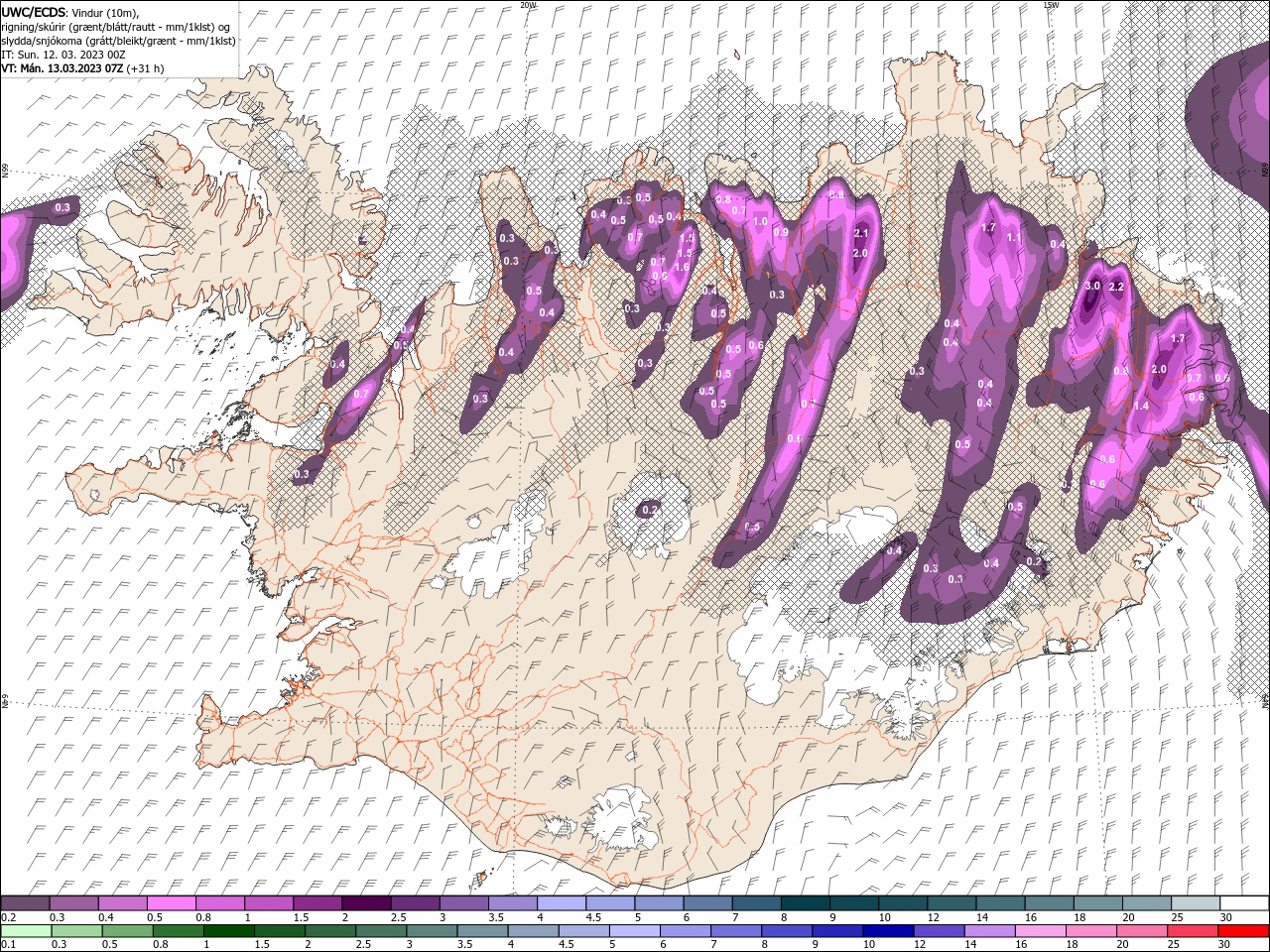Viewport: 1270px width, 952px height.
Task: Pick the darkest purple 2 snow legend swatch
Action: tap(365, 903)
